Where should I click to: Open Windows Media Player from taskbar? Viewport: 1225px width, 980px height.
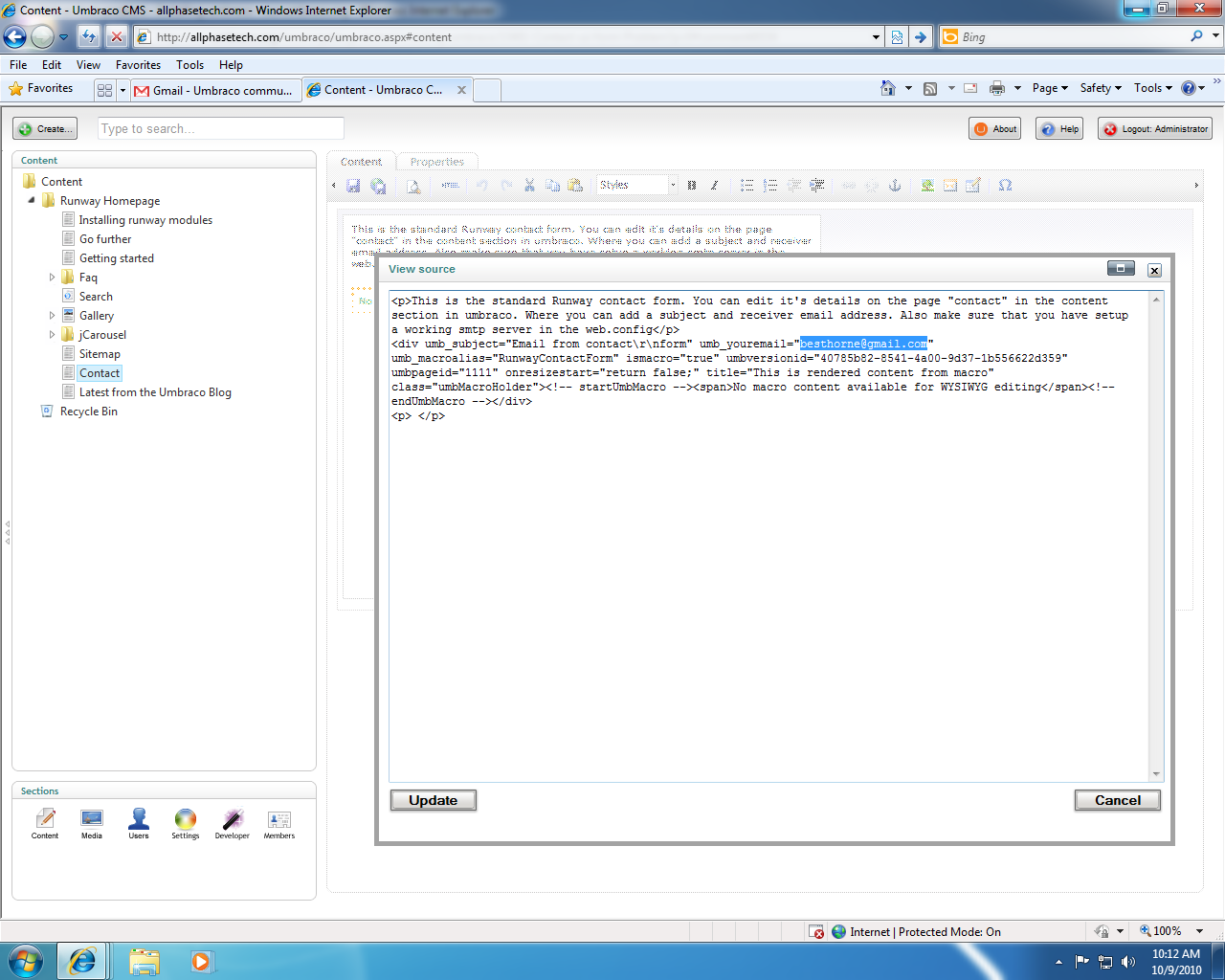coord(201,961)
